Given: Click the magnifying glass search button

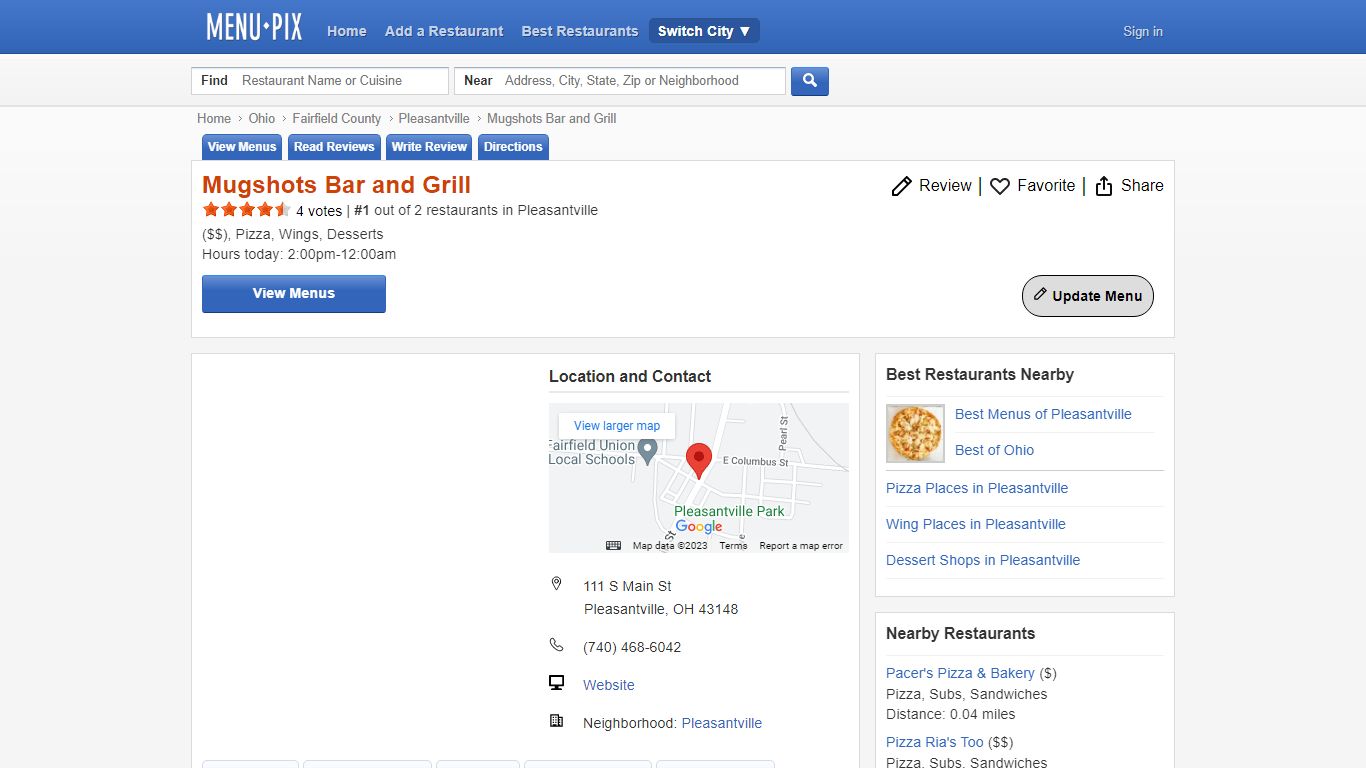Looking at the screenshot, I should click(x=810, y=81).
